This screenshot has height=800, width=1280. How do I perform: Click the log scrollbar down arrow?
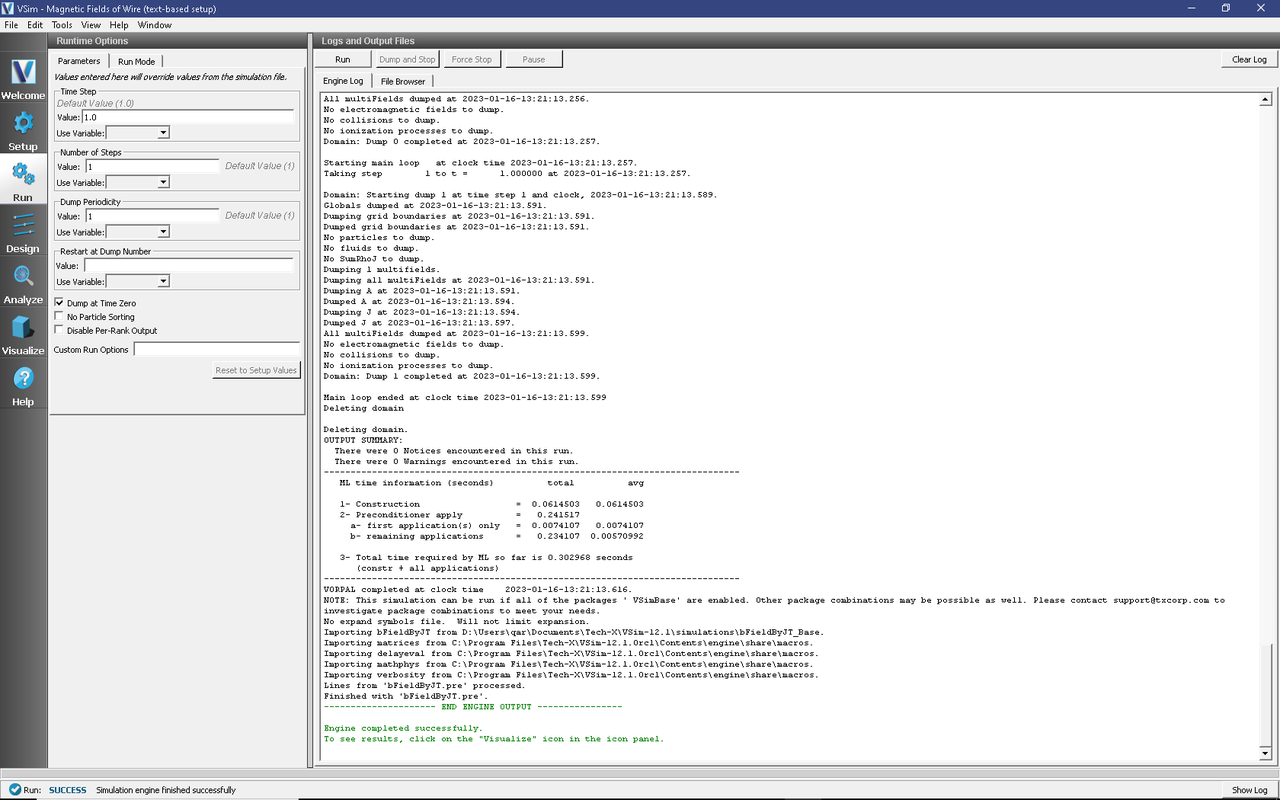click(1265, 753)
